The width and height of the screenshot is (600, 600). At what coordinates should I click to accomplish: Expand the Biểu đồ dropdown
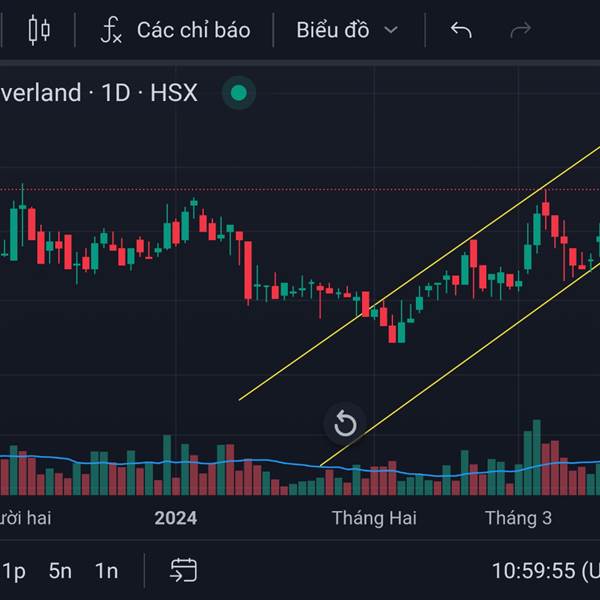[346, 30]
